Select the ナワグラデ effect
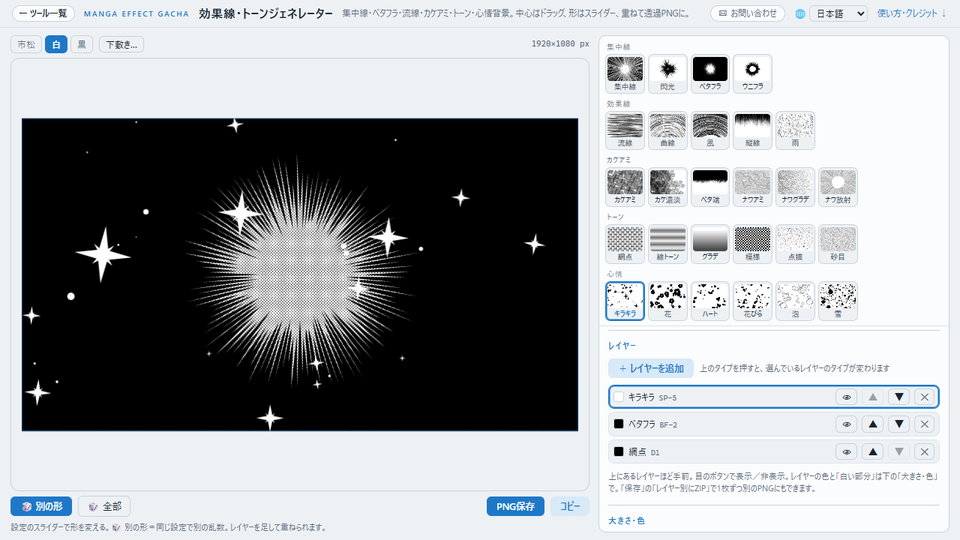Image resolution: width=960 pixels, height=540 pixels. click(x=795, y=187)
